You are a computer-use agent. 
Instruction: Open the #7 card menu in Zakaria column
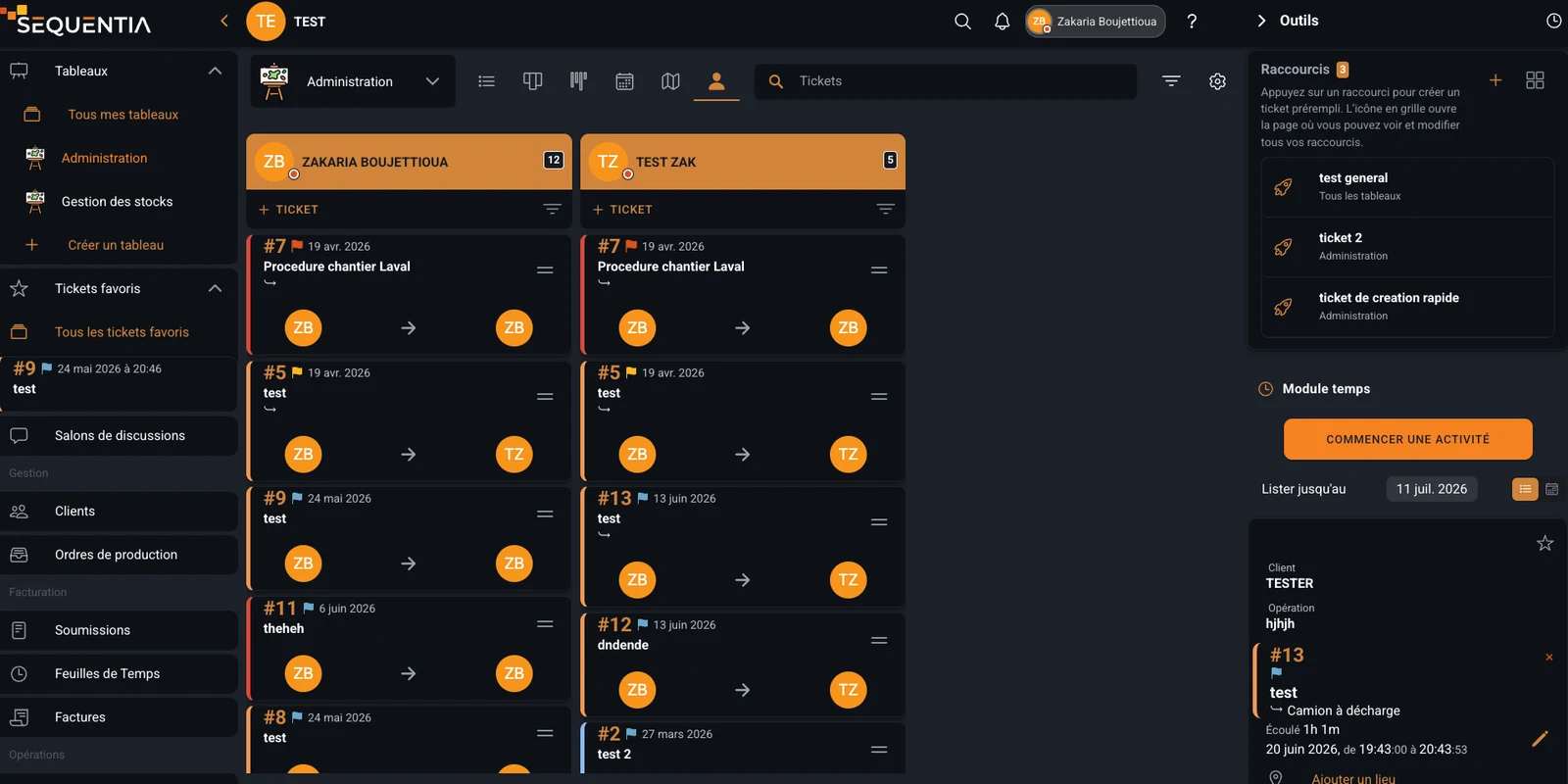(545, 269)
